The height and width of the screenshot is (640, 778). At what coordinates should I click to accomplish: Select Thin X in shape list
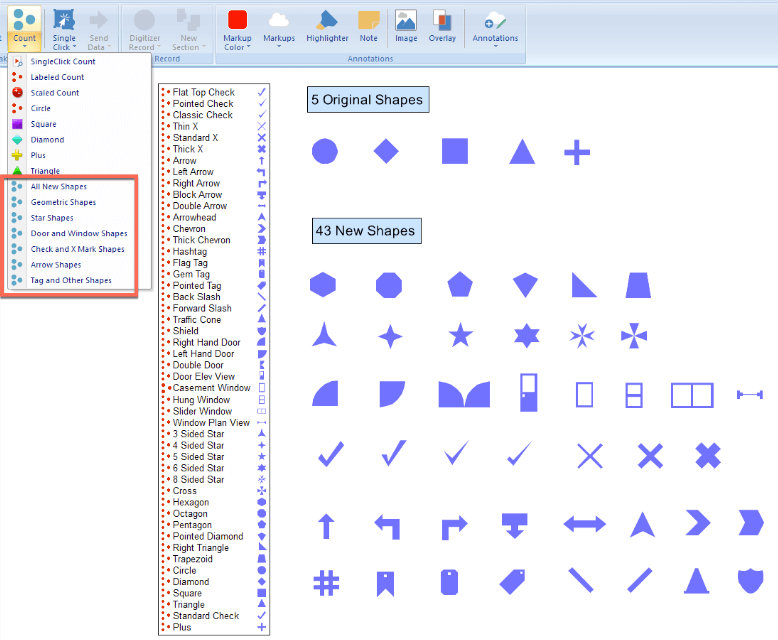click(x=214, y=127)
